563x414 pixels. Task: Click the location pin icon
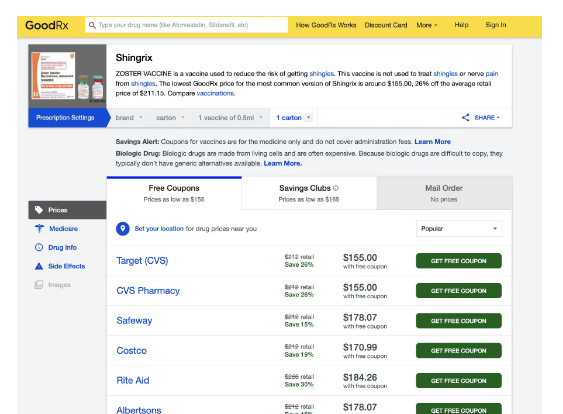point(123,229)
